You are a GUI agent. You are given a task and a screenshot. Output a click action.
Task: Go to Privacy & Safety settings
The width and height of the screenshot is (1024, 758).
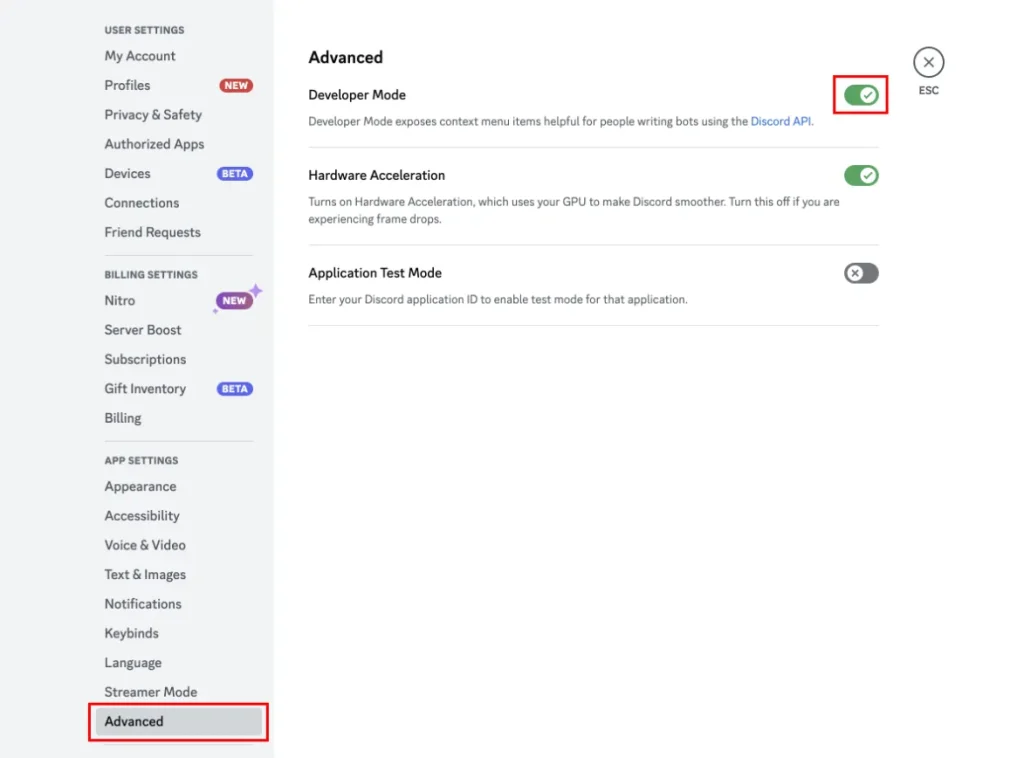(153, 115)
